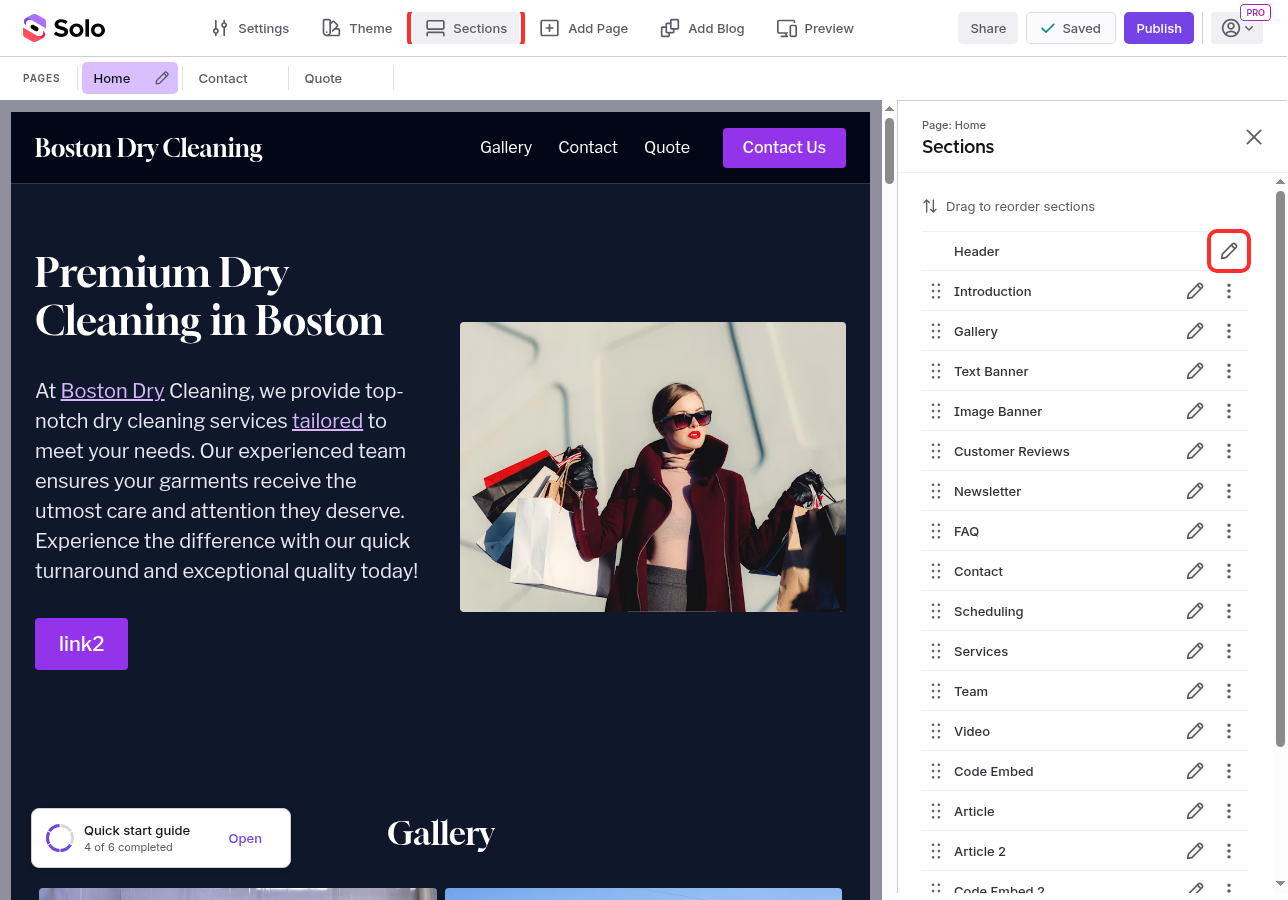Open the Theme editor
Image resolution: width=1288 pixels, height=900 pixels.
tap(357, 28)
